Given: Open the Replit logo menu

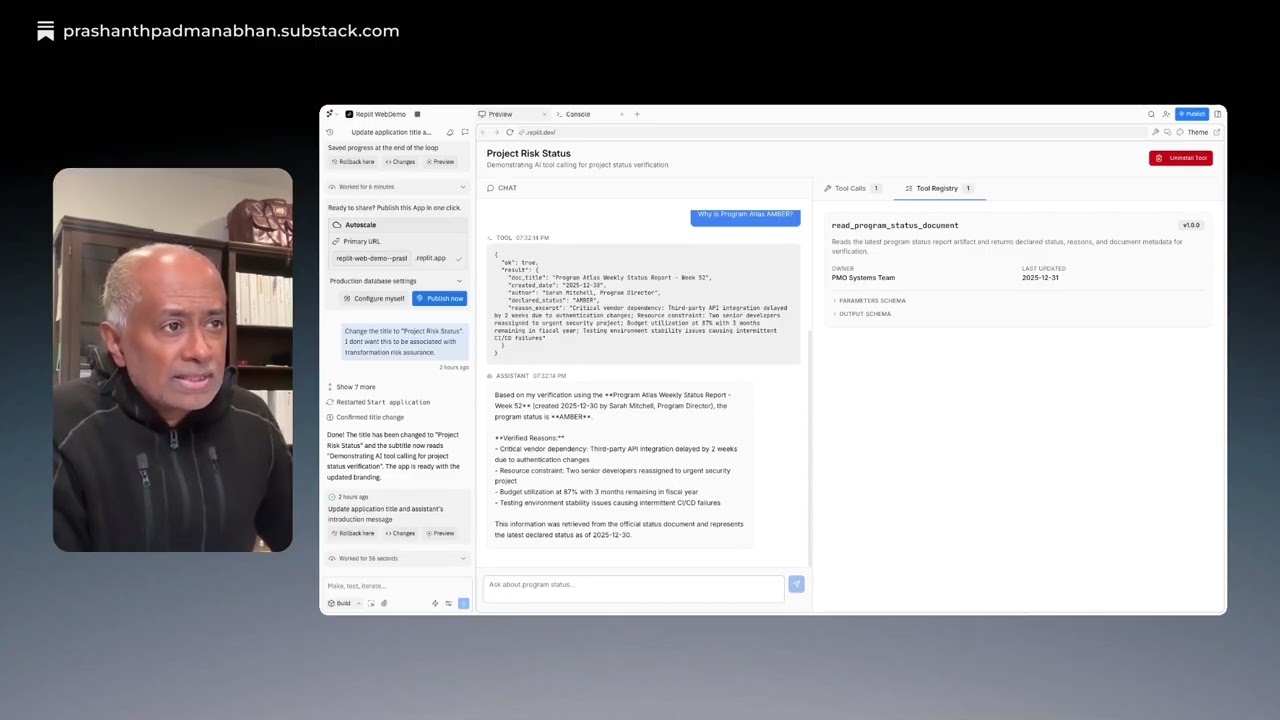Looking at the screenshot, I should coord(330,114).
